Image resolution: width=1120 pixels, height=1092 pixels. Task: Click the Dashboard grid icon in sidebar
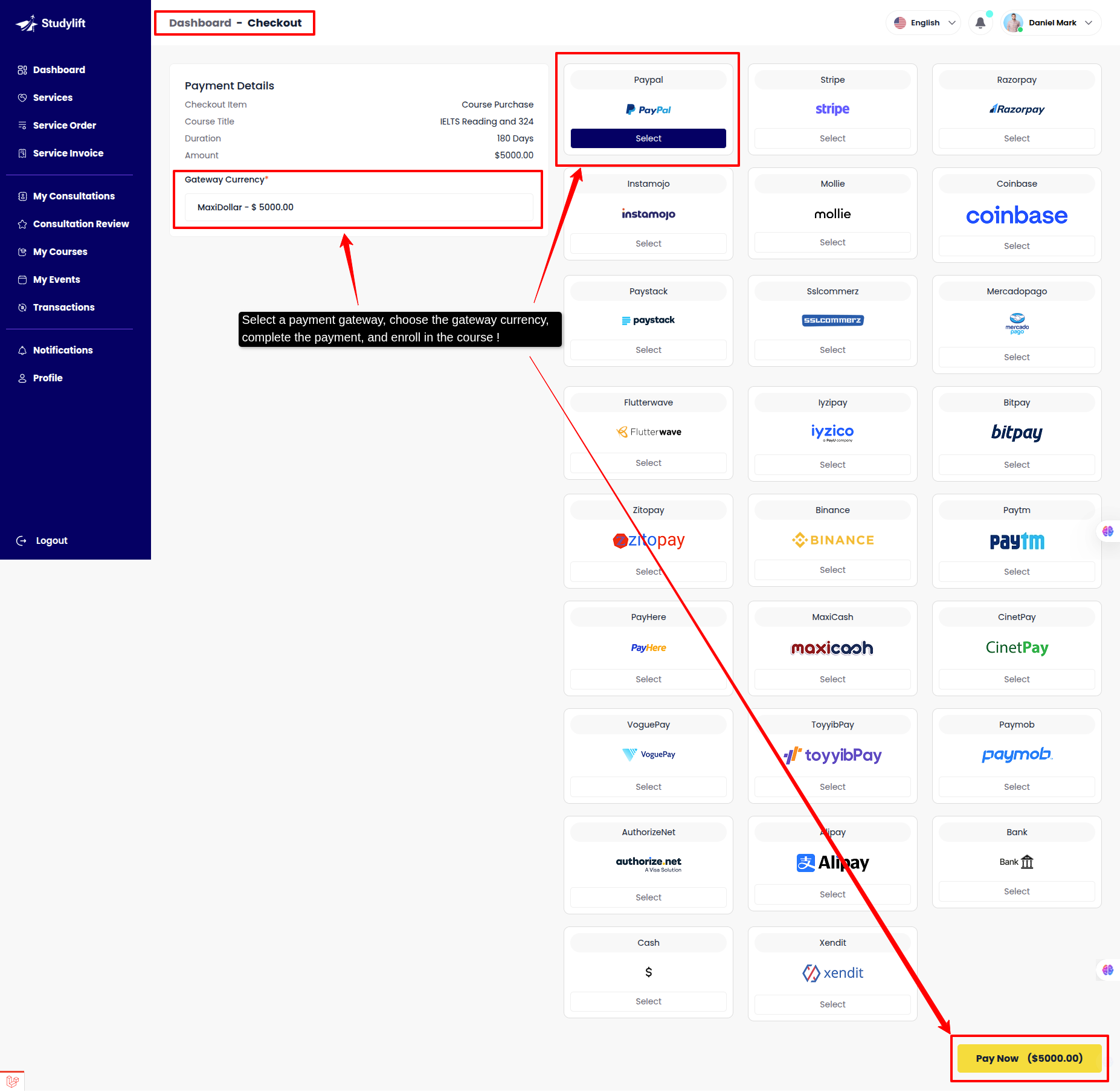[22, 70]
